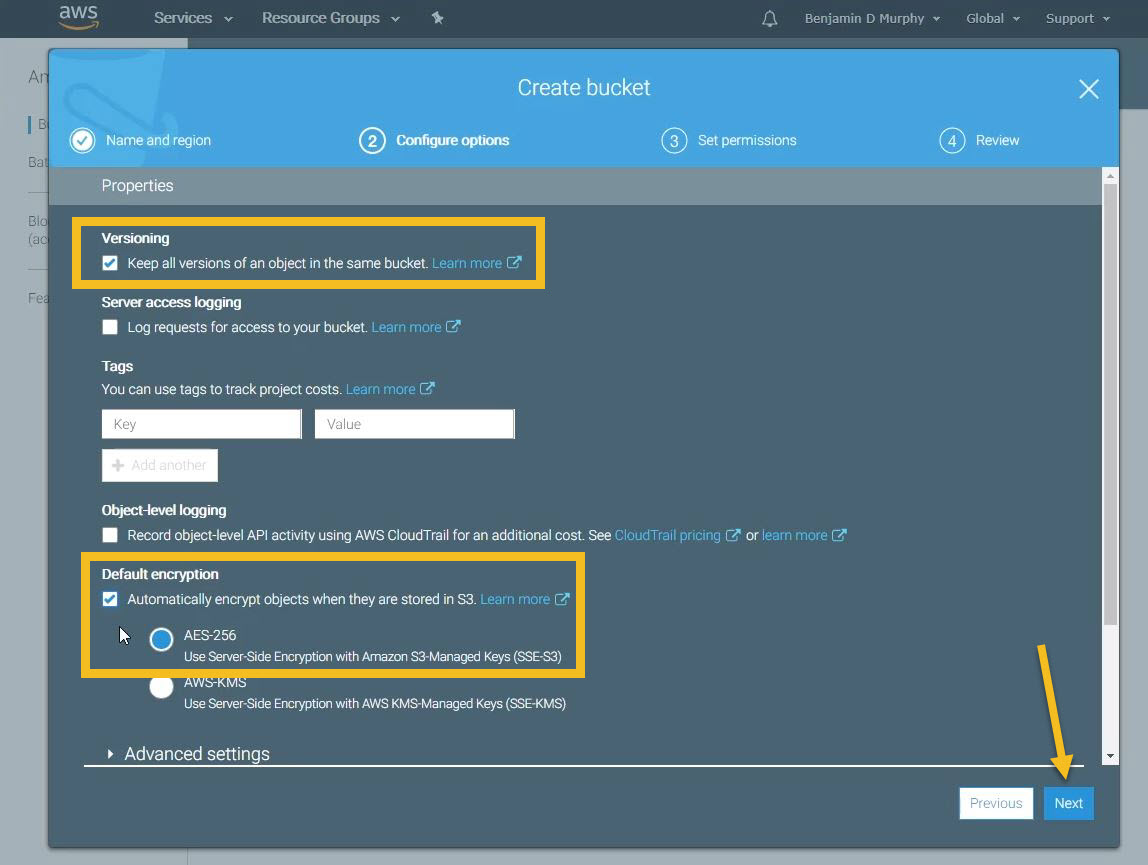Enable Log requests for access checkbox

coord(110,327)
